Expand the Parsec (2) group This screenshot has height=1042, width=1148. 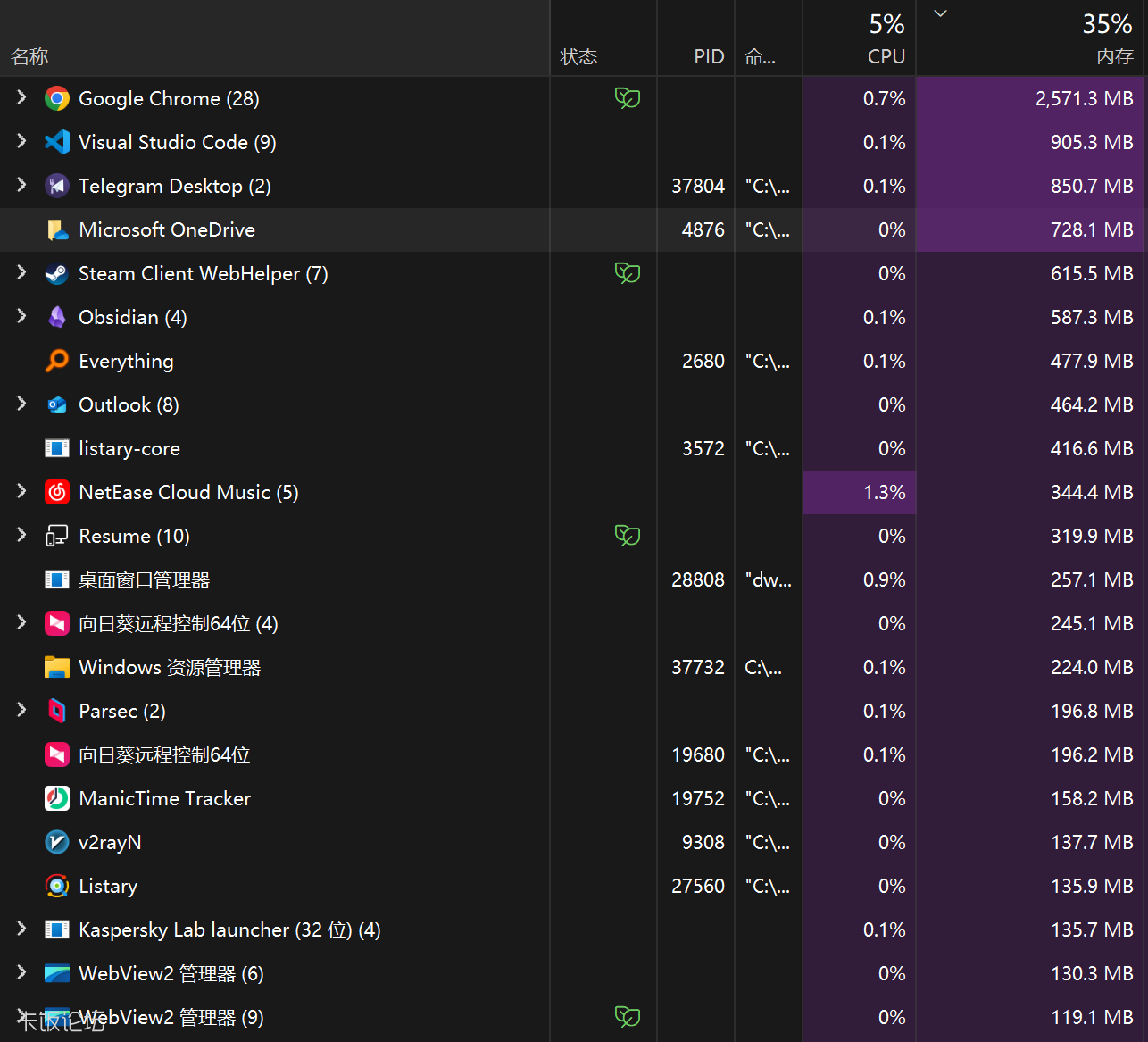click(x=21, y=710)
